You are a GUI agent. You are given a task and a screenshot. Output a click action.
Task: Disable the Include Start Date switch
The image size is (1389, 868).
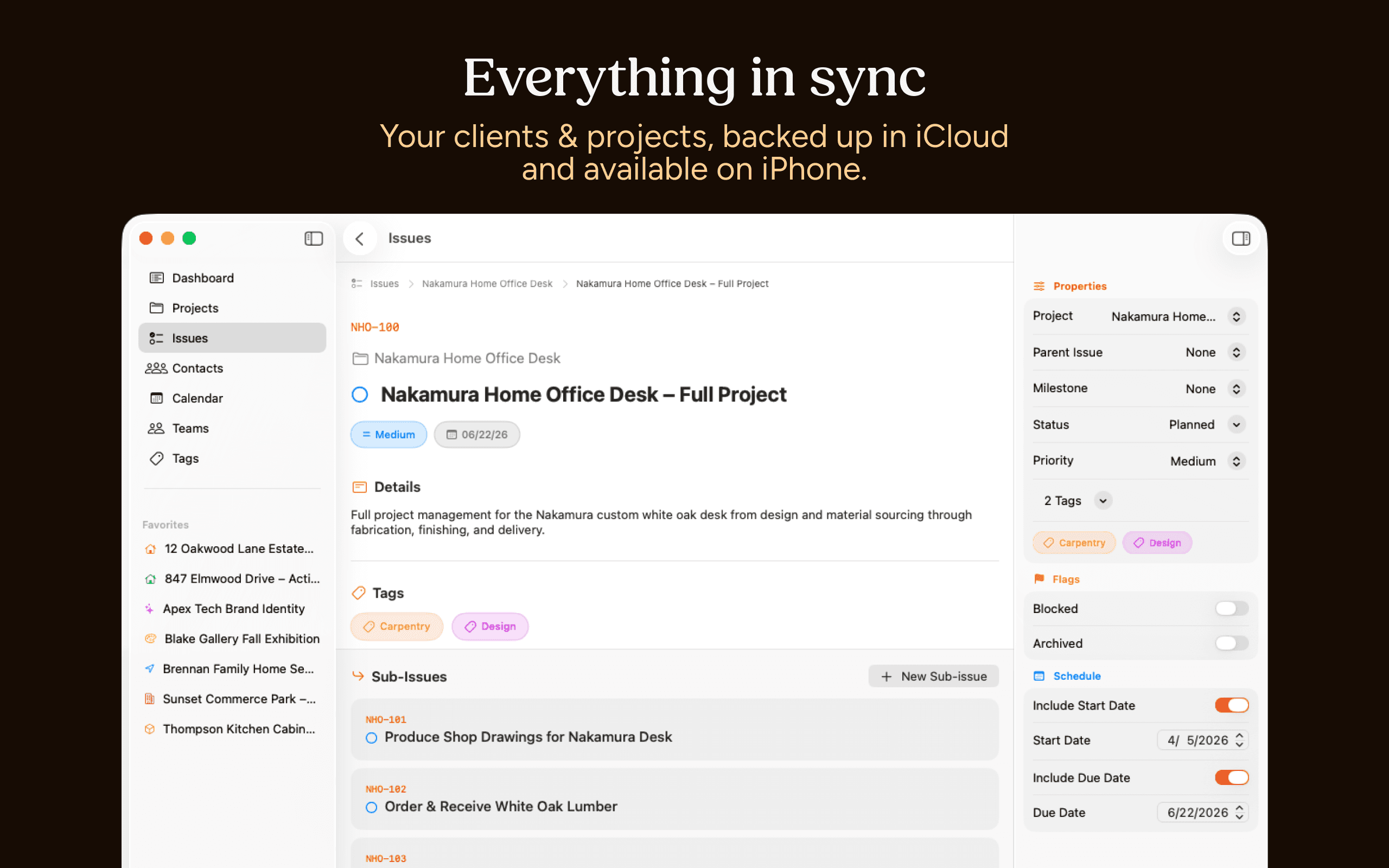click(1231, 705)
